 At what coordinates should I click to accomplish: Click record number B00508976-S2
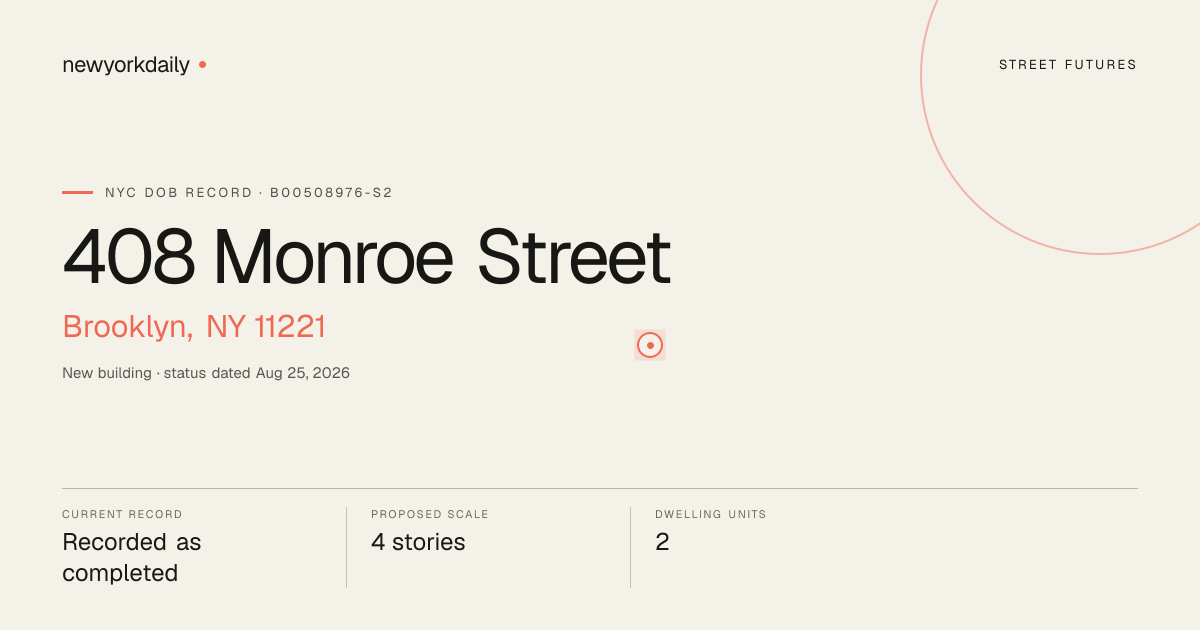[x=331, y=192]
